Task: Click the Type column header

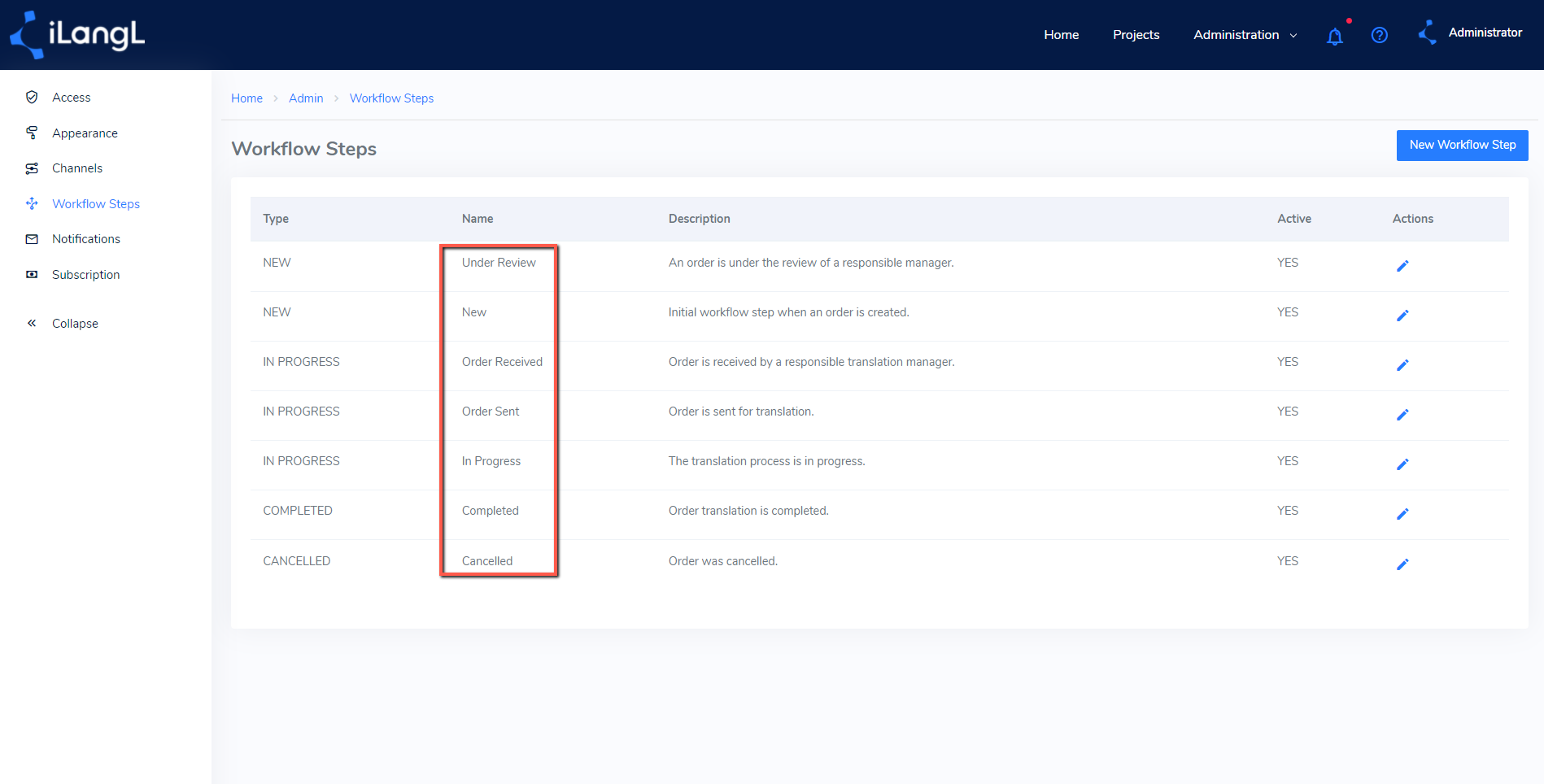Action: point(276,219)
